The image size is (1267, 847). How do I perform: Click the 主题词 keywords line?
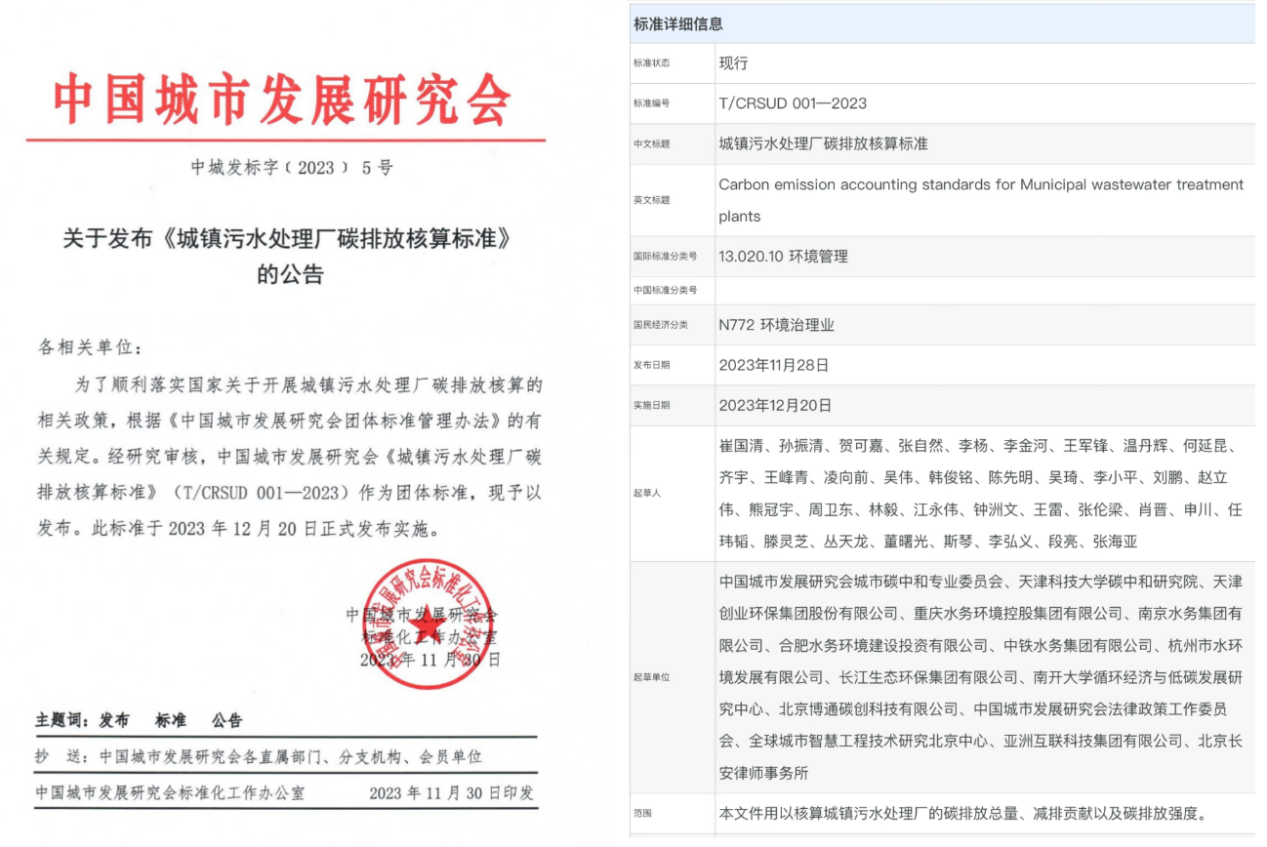tap(139, 720)
